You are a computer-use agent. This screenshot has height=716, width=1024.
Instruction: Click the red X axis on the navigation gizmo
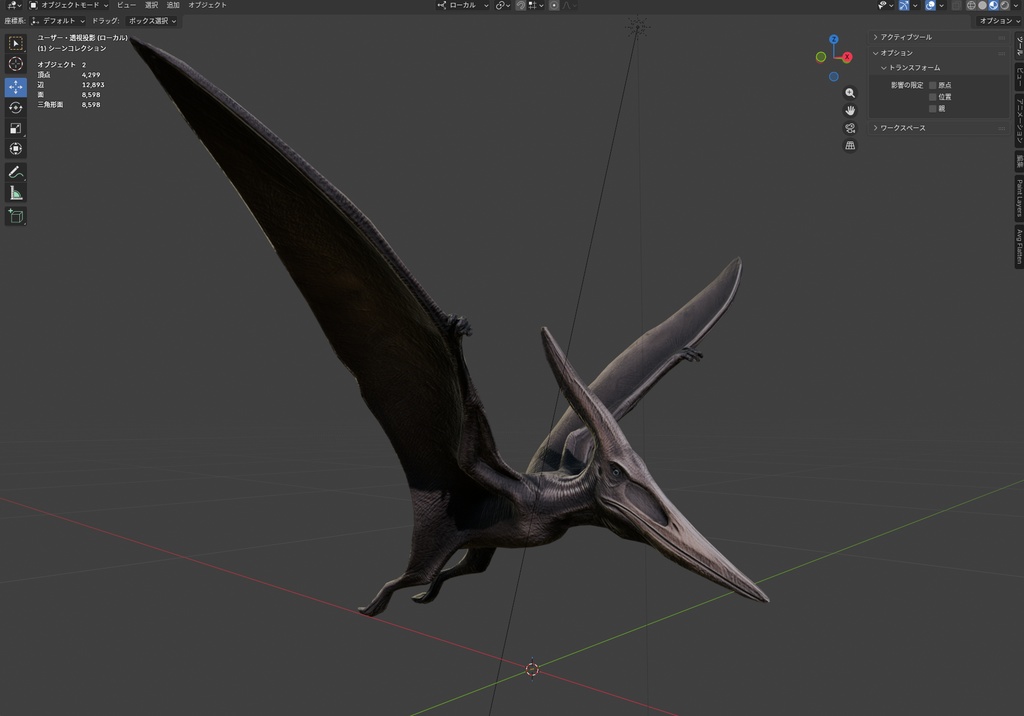tap(845, 56)
